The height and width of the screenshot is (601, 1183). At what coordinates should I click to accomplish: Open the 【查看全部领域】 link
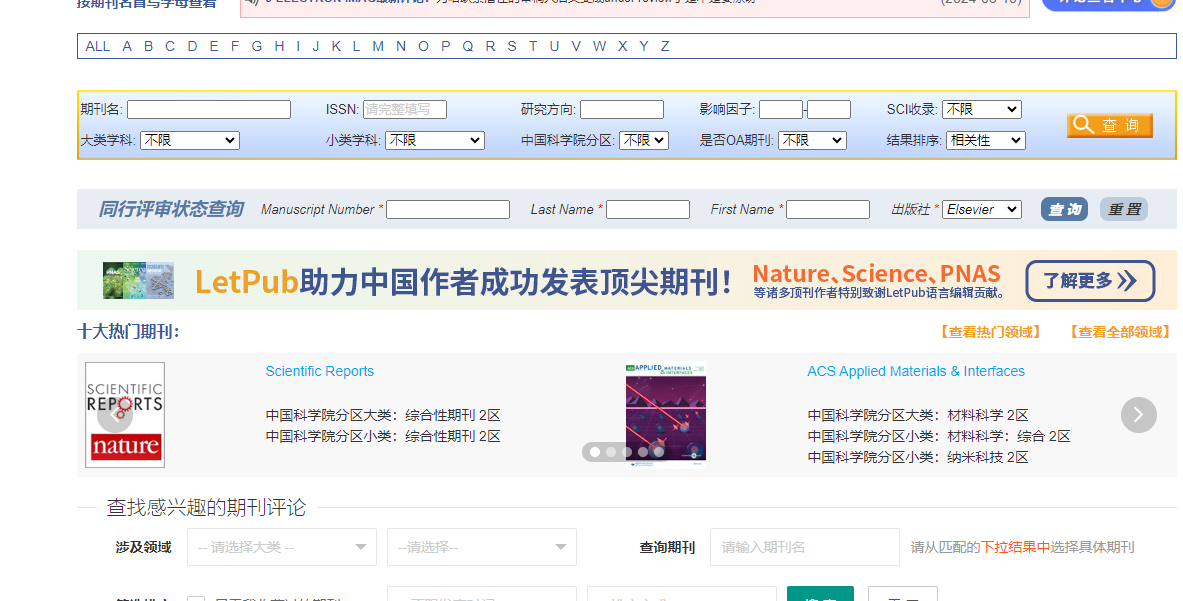[1118, 331]
